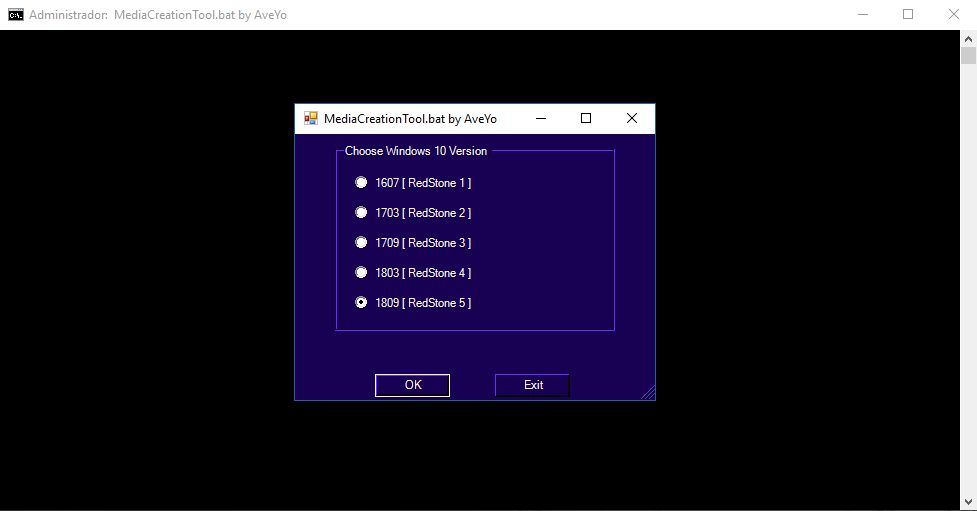Click the dialog's diagonal-lines resize grip
The height and width of the screenshot is (511, 977).
[648, 392]
